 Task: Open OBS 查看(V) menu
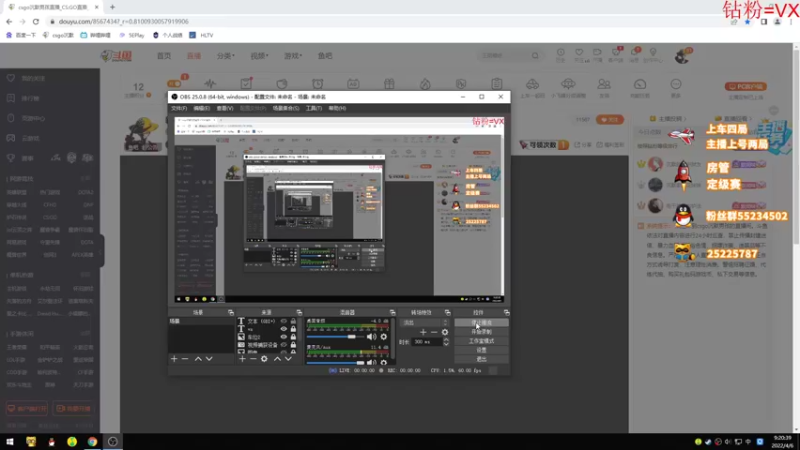225,108
